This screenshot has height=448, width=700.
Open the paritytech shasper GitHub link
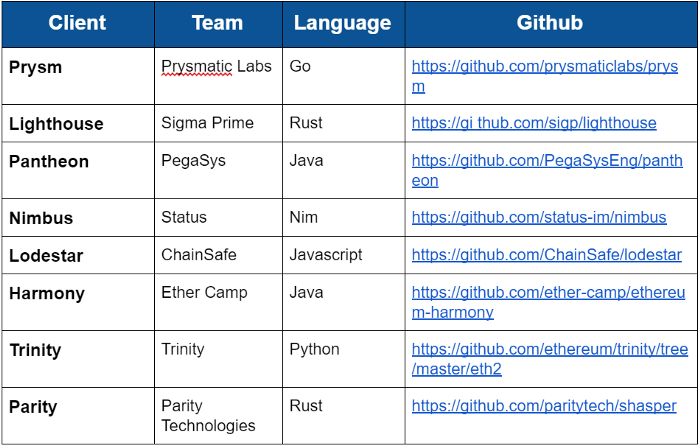coord(544,406)
